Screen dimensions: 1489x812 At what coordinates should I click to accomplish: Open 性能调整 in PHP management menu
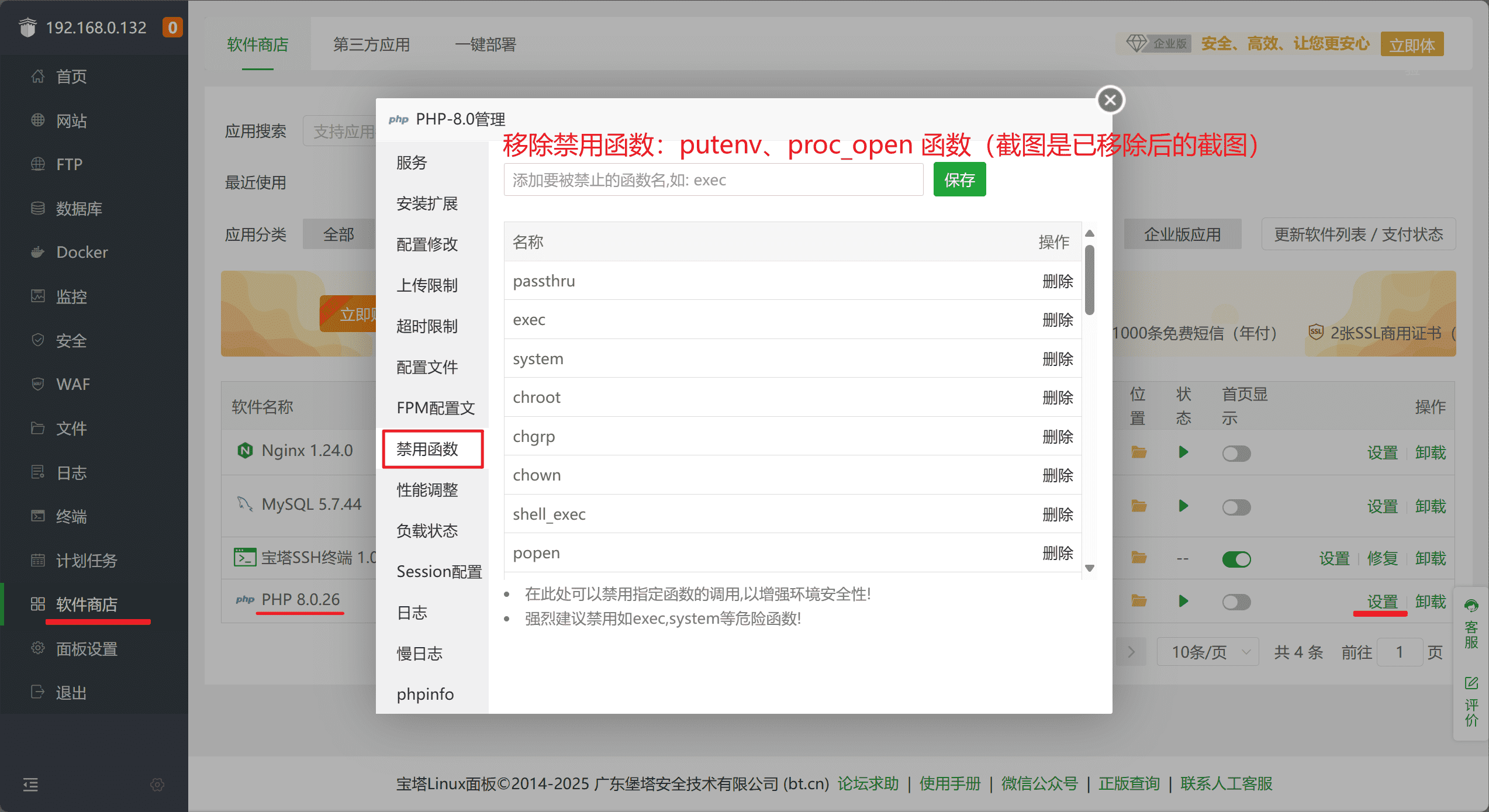tap(427, 490)
